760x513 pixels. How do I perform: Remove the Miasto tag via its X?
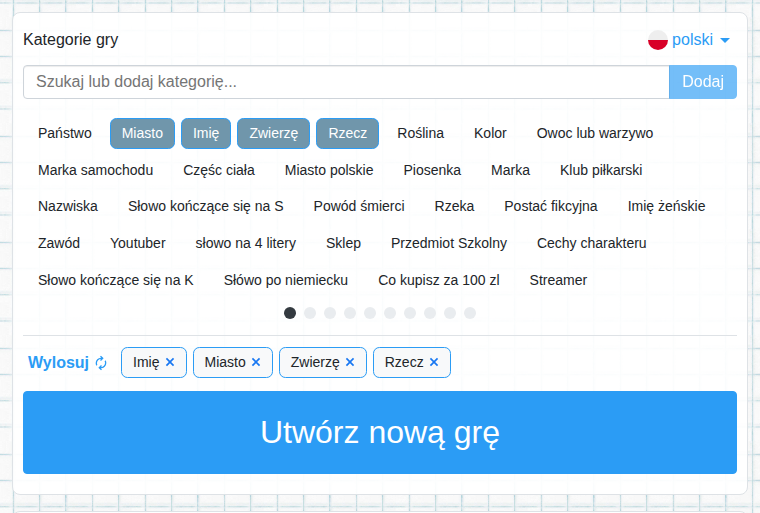(256, 362)
